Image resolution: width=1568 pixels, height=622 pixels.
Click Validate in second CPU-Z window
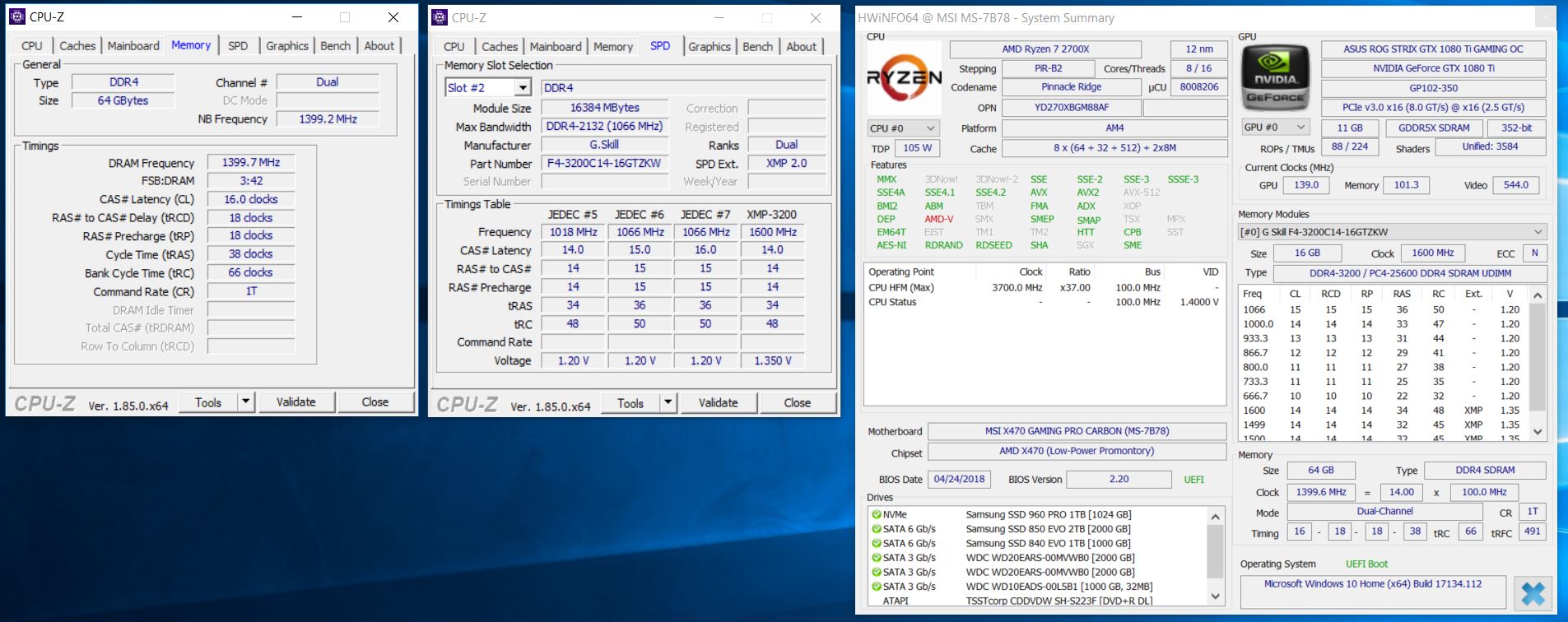pos(719,403)
